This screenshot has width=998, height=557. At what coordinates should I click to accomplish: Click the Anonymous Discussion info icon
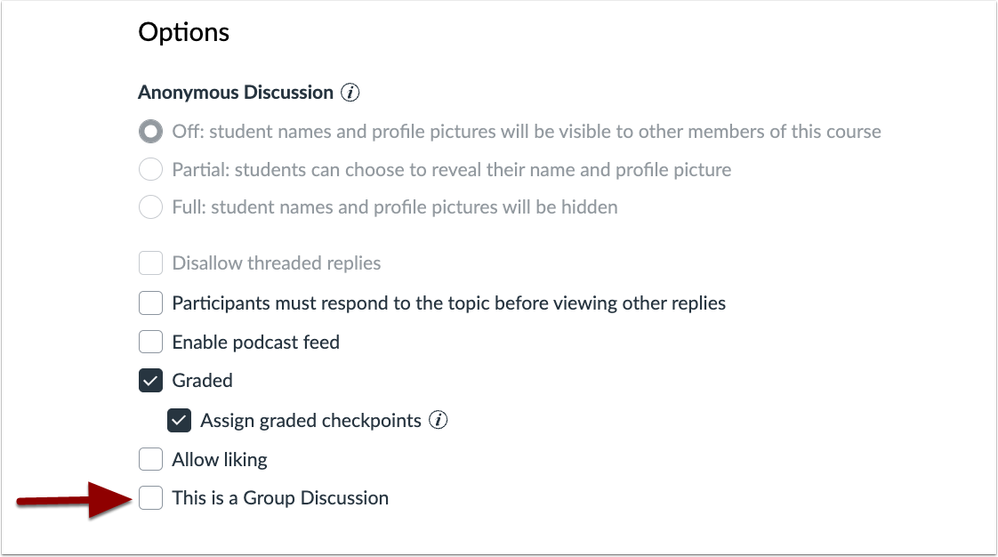pos(350,93)
